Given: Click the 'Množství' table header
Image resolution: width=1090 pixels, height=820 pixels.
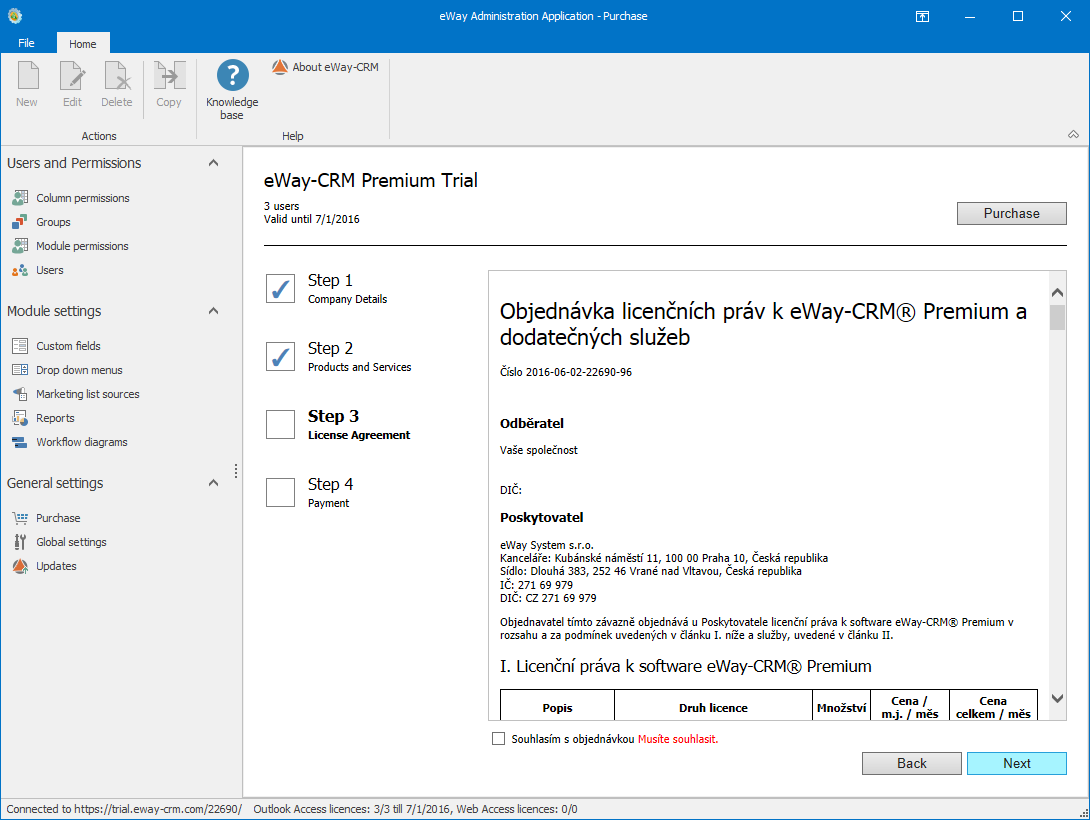Looking at the screenshot, I should 841,707.
